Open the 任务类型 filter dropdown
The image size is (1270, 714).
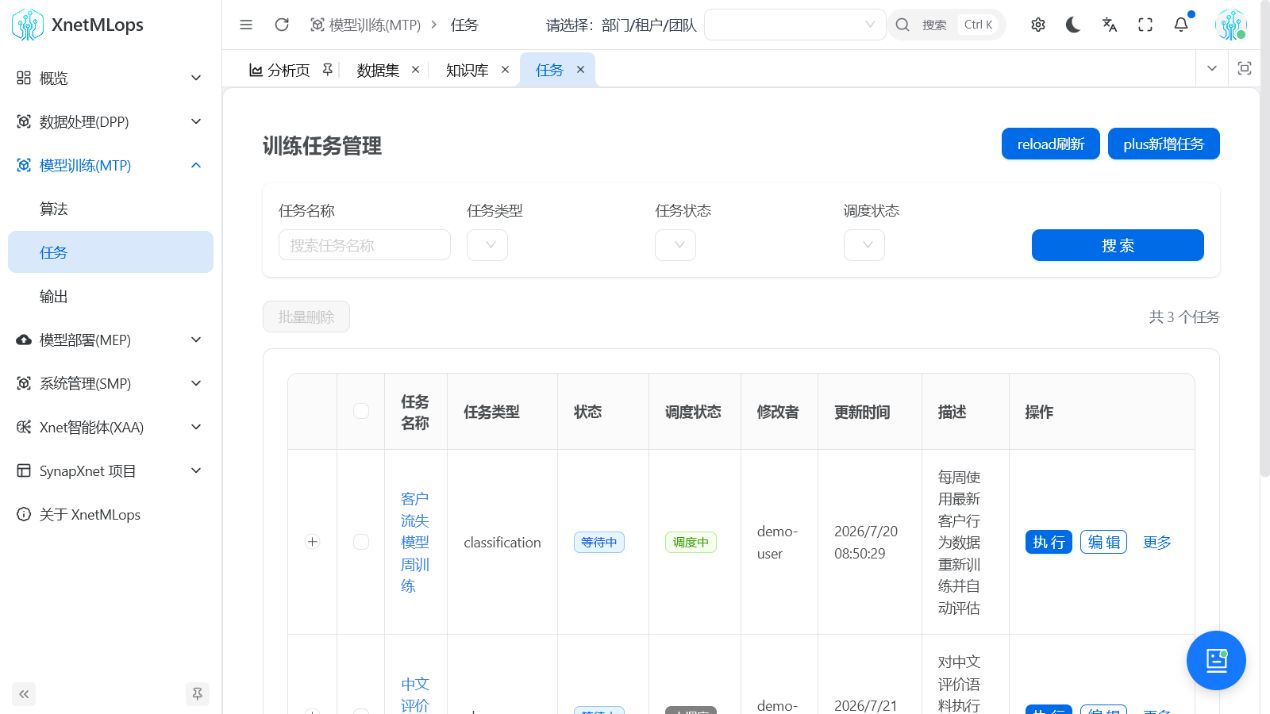coord(487,245)
